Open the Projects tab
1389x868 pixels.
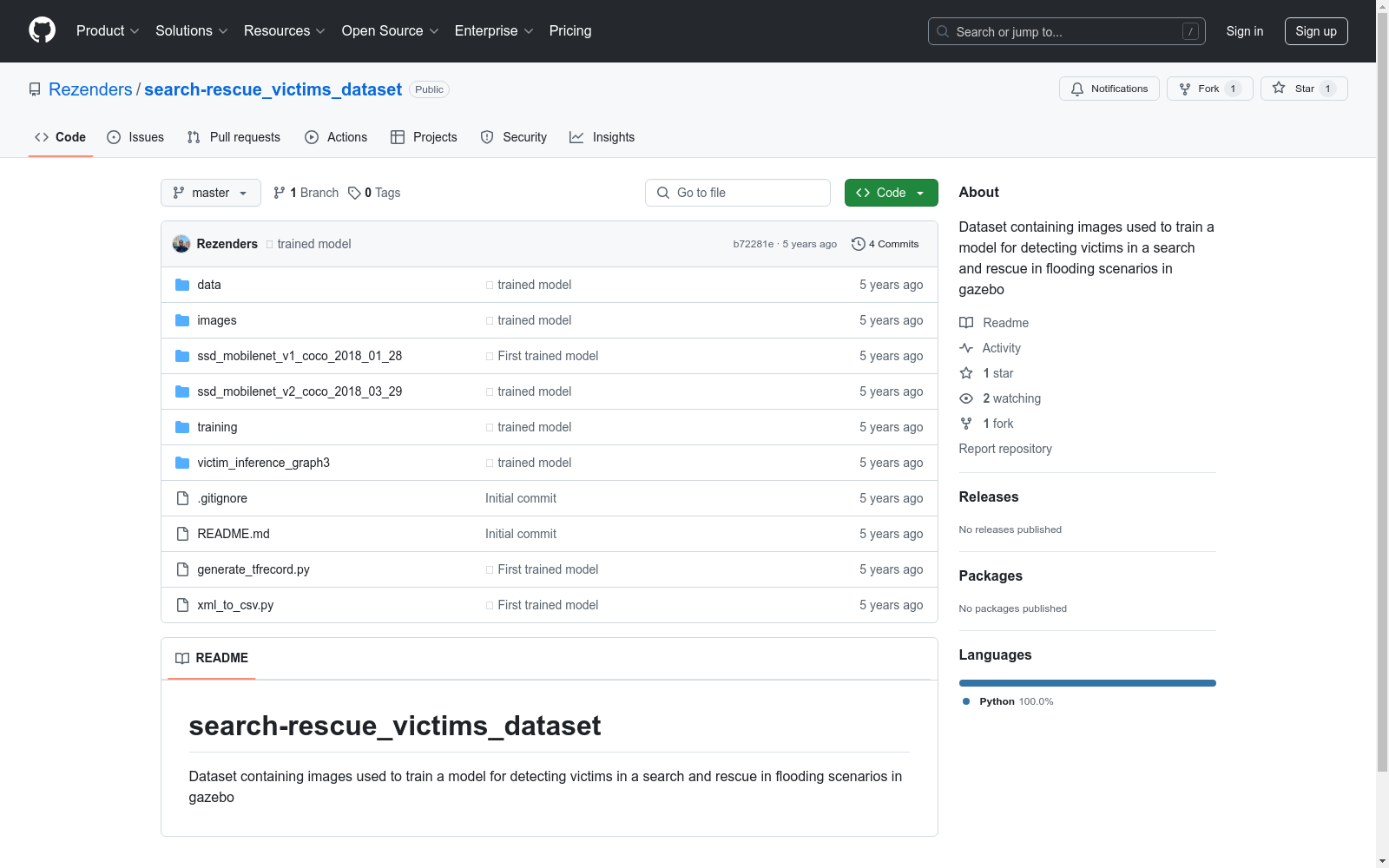pyautogui.click(x=424, y=137)
